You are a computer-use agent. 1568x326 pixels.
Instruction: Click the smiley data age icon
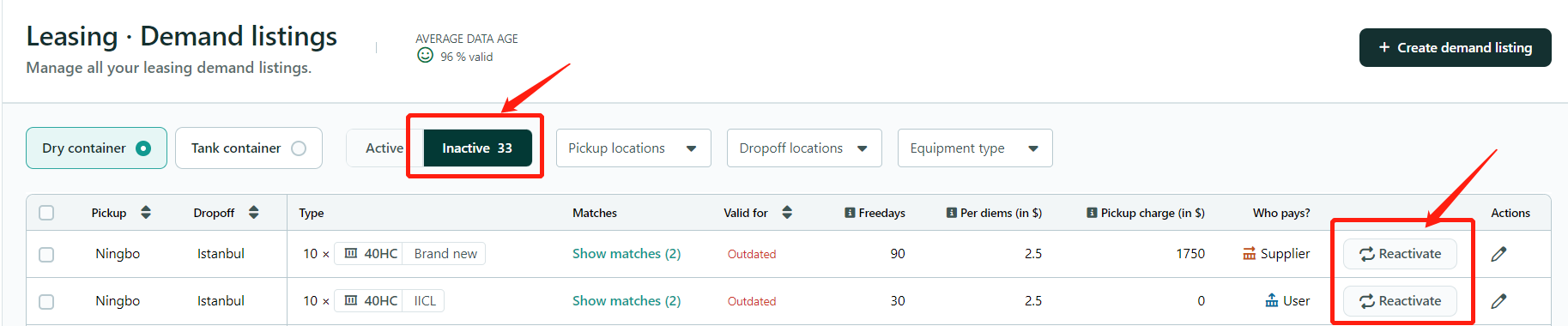coord(425,56)
